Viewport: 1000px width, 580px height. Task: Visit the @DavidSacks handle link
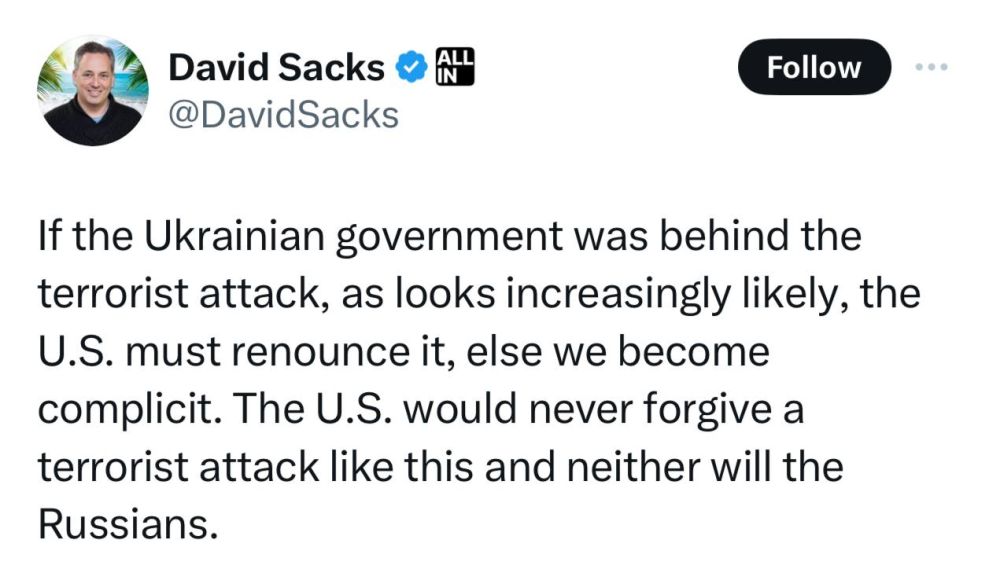pyautogui.click(x=283, y=115)
